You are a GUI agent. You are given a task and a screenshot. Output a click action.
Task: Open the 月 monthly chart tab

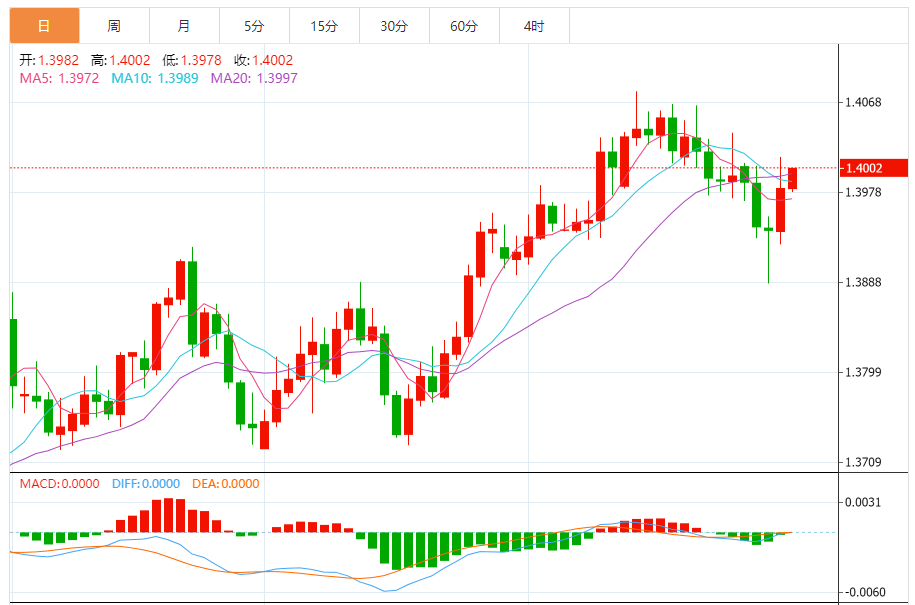click(184, 26)
